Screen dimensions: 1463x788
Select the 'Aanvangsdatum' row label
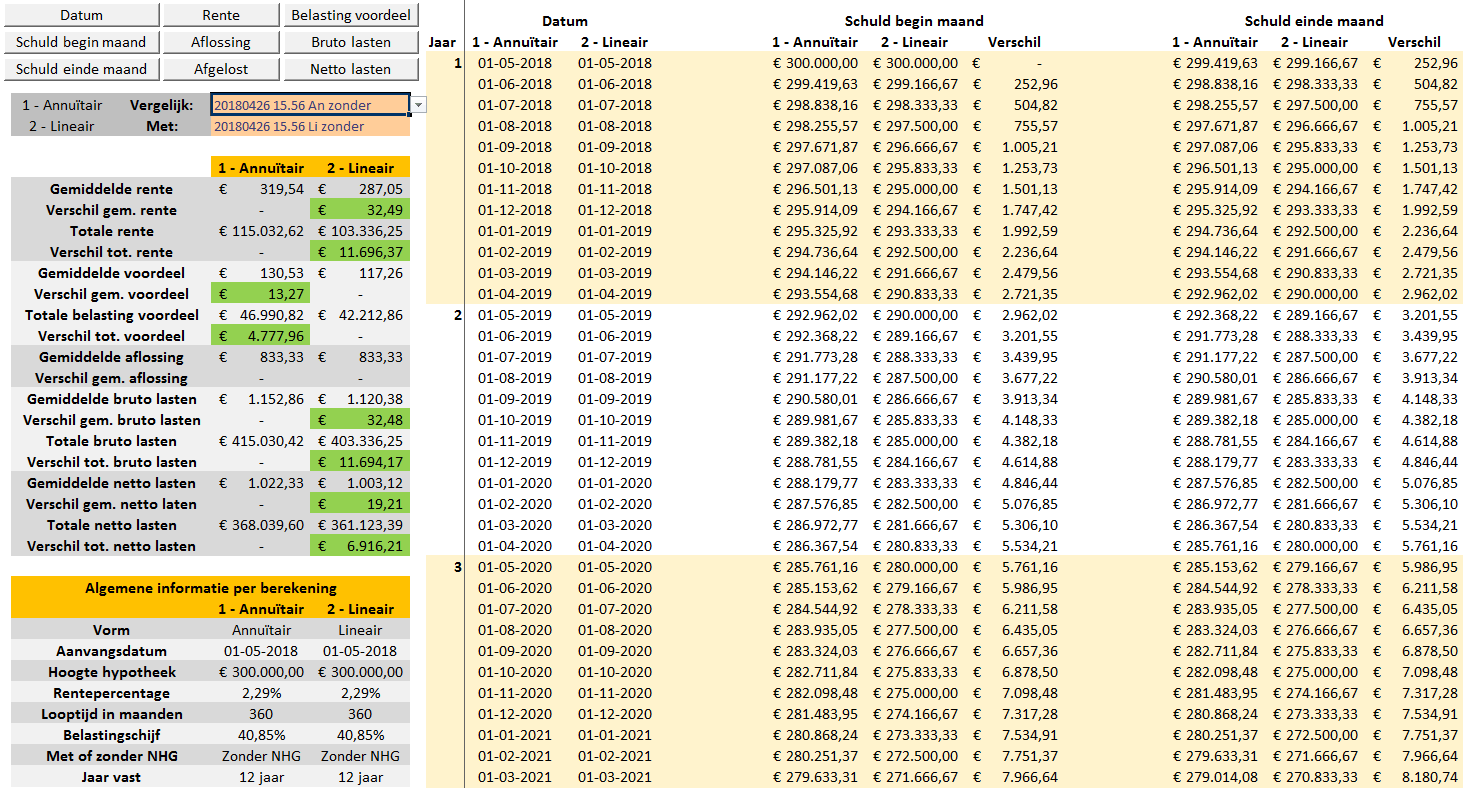[111, 651]
